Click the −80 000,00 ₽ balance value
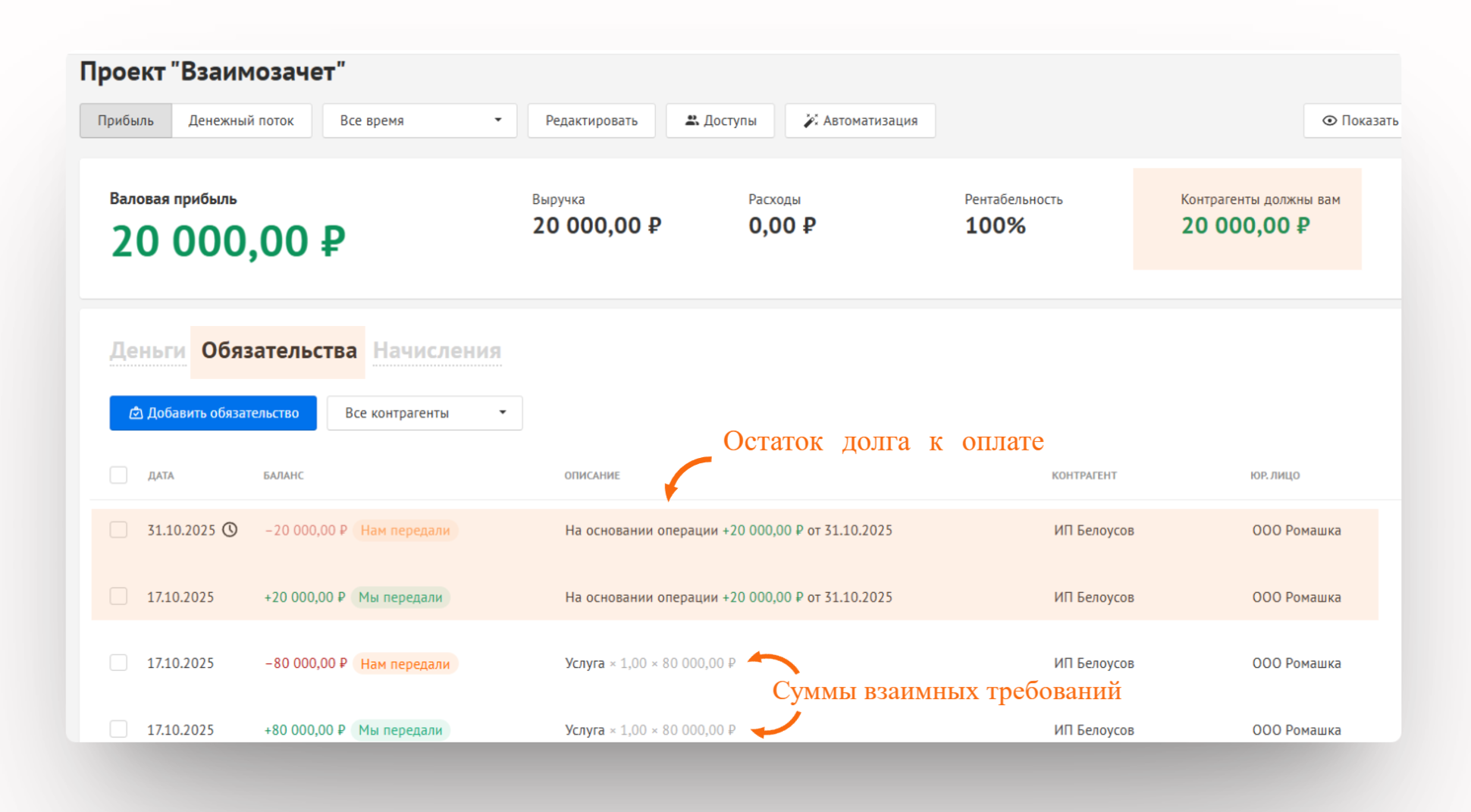 [x=306, y=663]
